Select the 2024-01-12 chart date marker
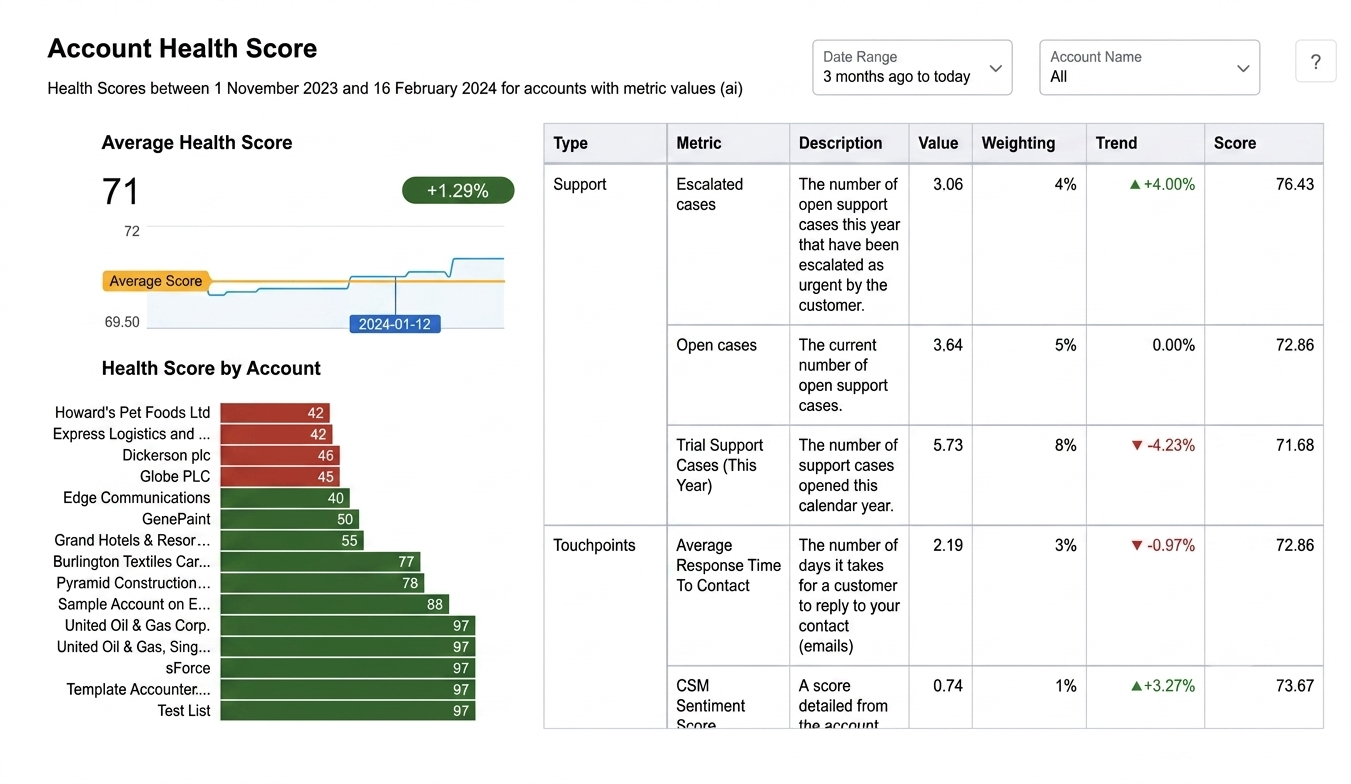The width and height of the screenshot is (1351, 784). coord(395,324)
